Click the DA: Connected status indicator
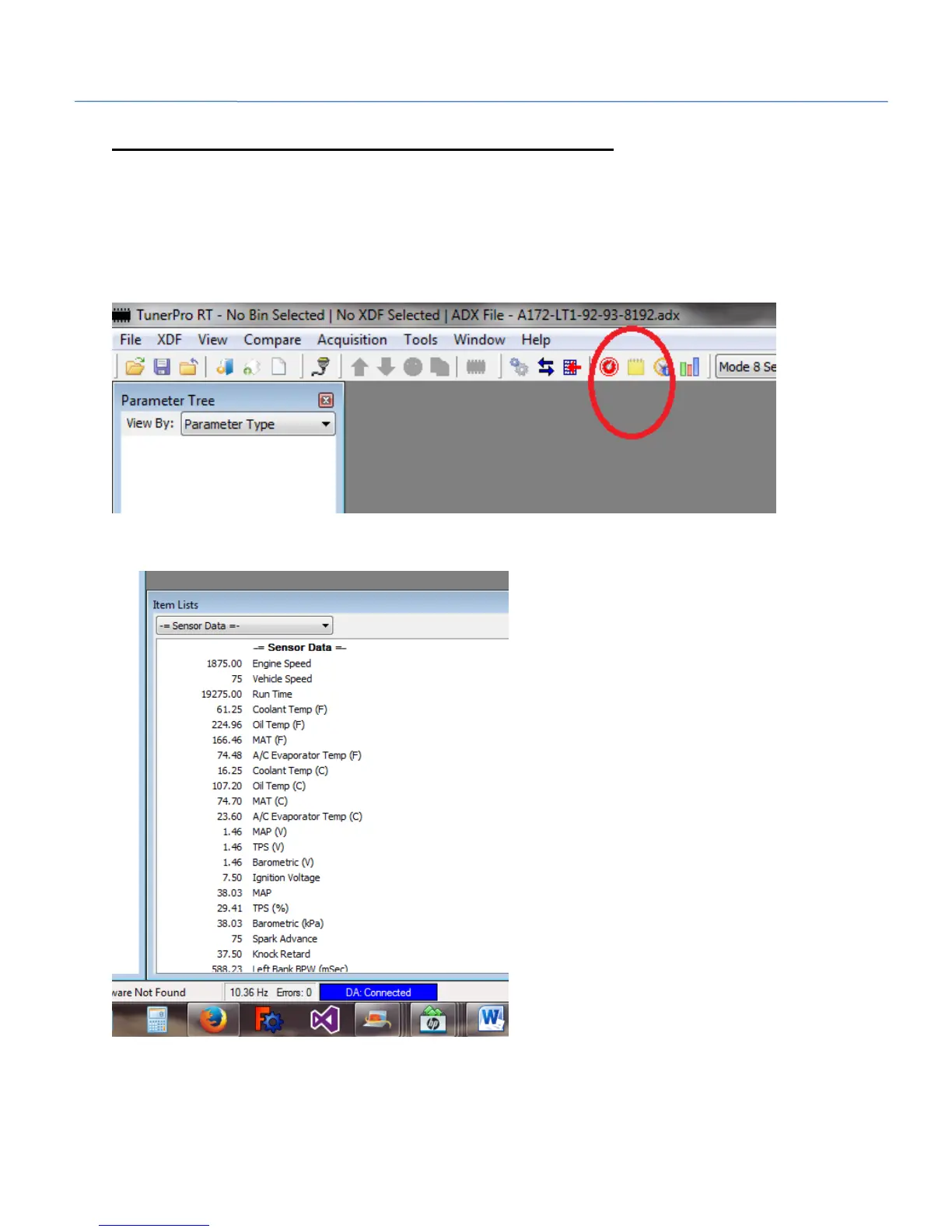 [378, 992]
